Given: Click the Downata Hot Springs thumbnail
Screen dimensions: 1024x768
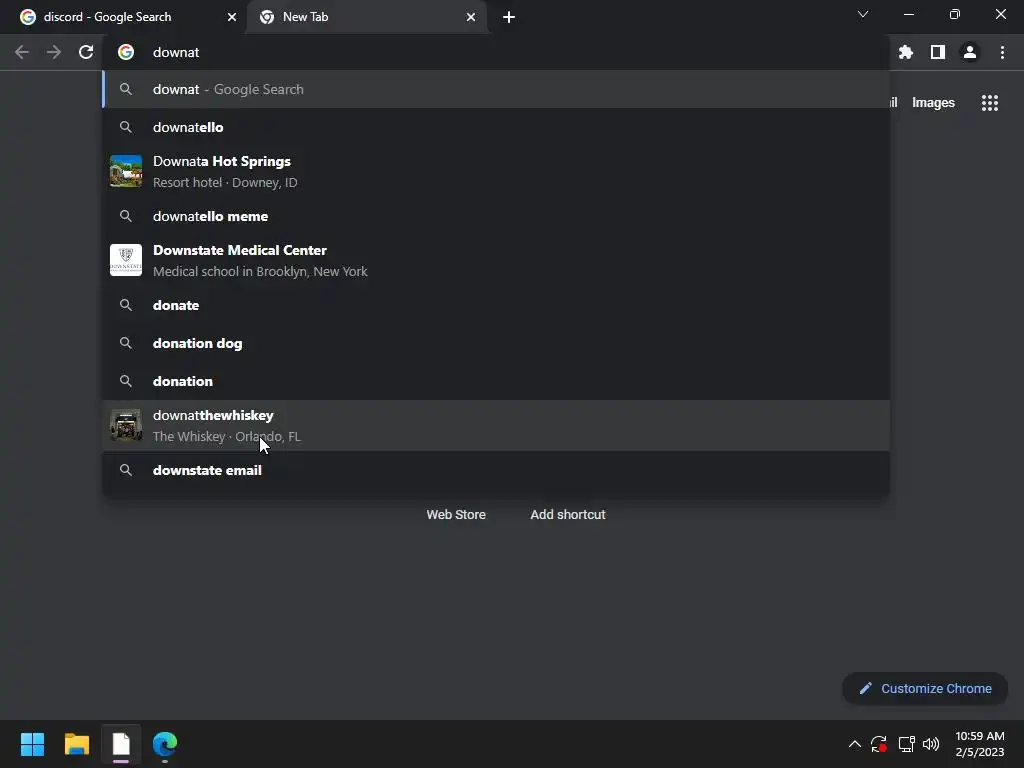Looking at the screenshot, I should (x=126, y=171).
